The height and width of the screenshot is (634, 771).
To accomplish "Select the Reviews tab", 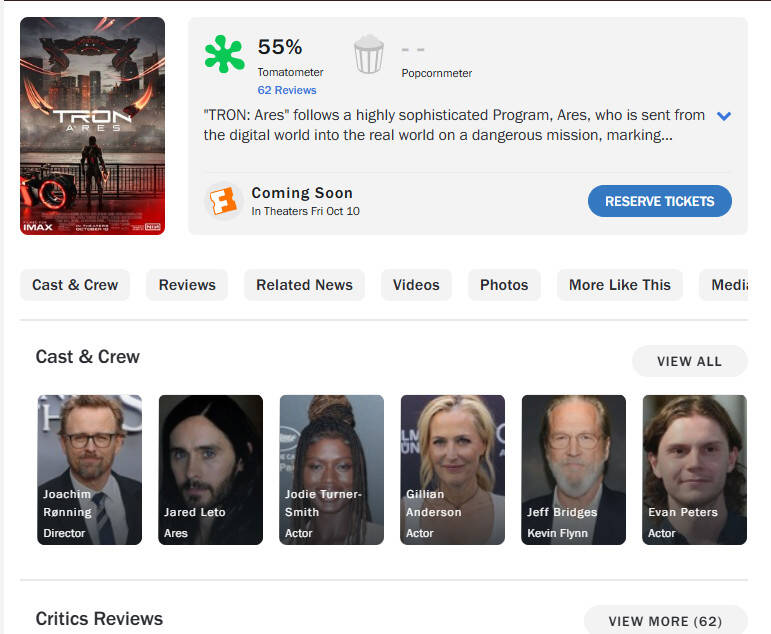I will pyautogui.click(x=187, y=285).
